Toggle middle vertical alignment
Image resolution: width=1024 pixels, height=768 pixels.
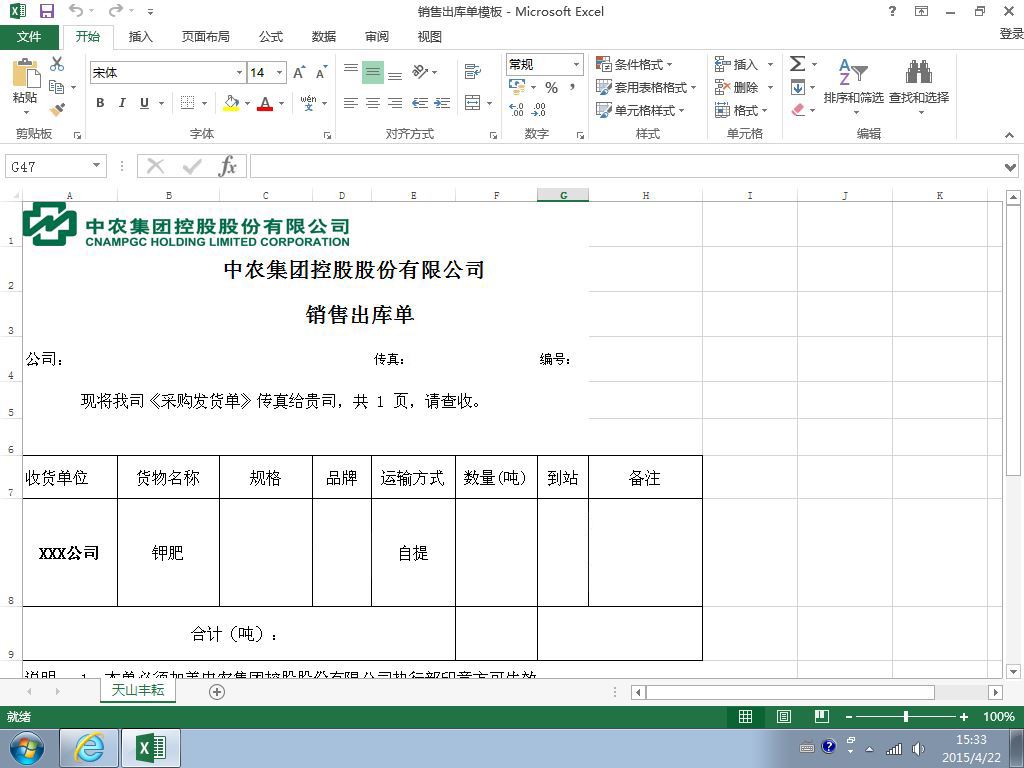point(373,71)
